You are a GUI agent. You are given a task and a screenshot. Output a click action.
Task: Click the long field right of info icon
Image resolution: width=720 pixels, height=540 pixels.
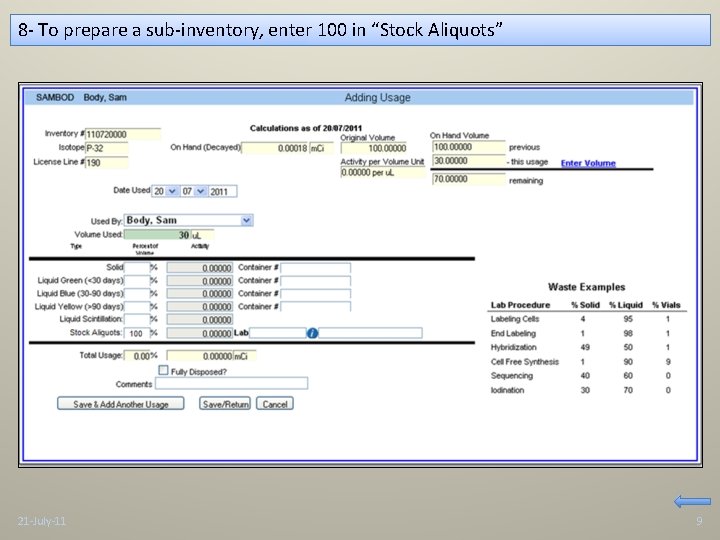click(x=370, y=333)
